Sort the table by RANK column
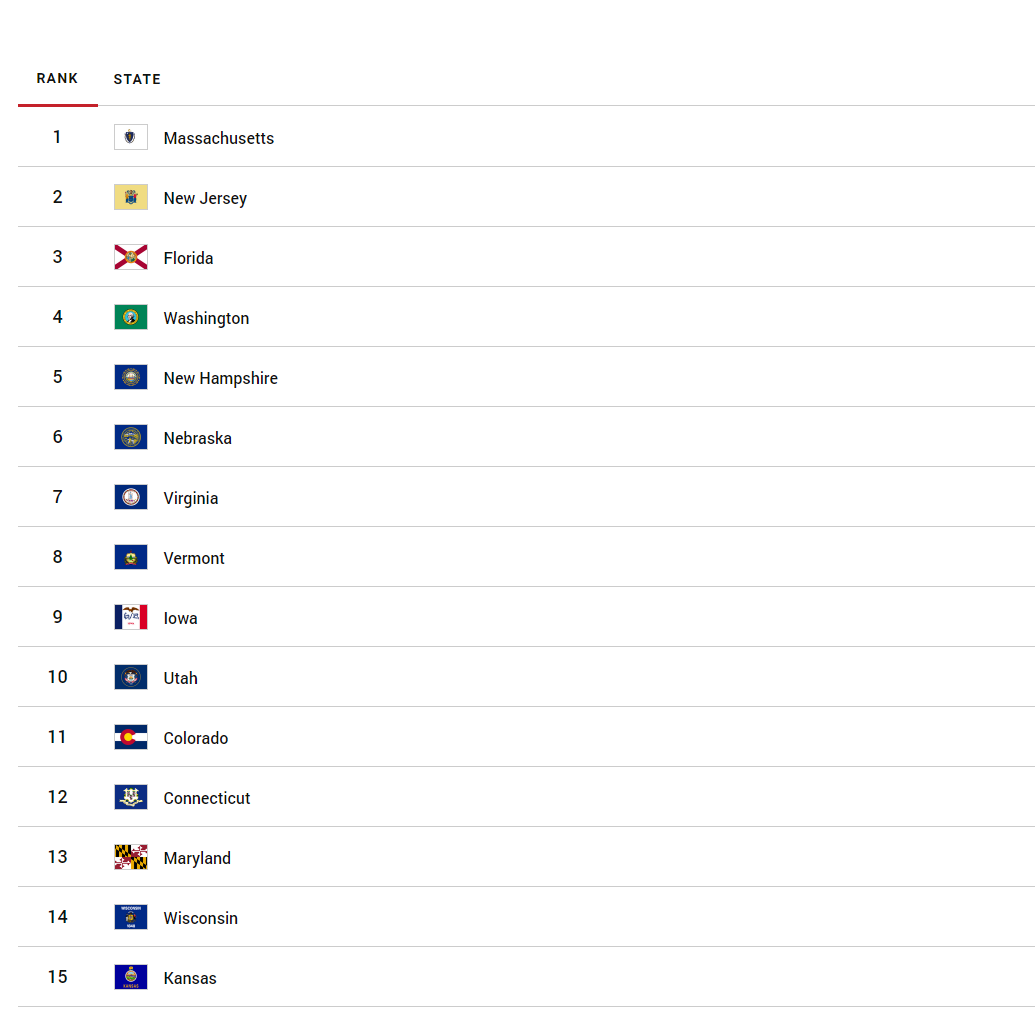Screen dimensions: 1035x1009 57,79
